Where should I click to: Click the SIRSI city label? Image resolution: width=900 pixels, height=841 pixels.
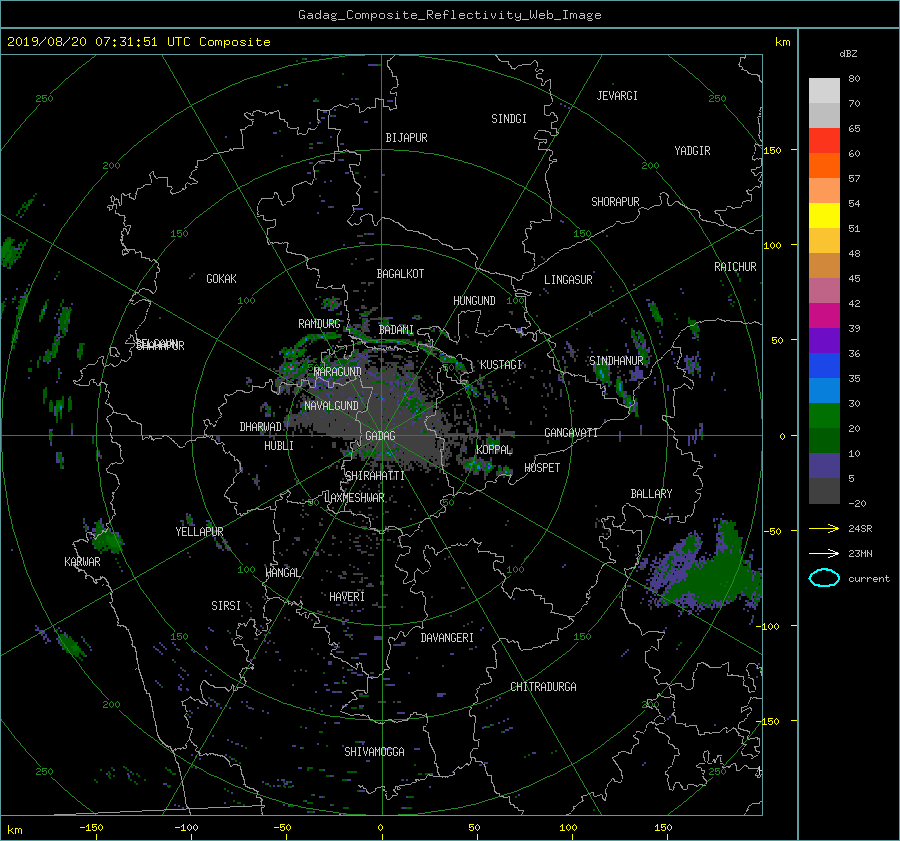point(226,606)
